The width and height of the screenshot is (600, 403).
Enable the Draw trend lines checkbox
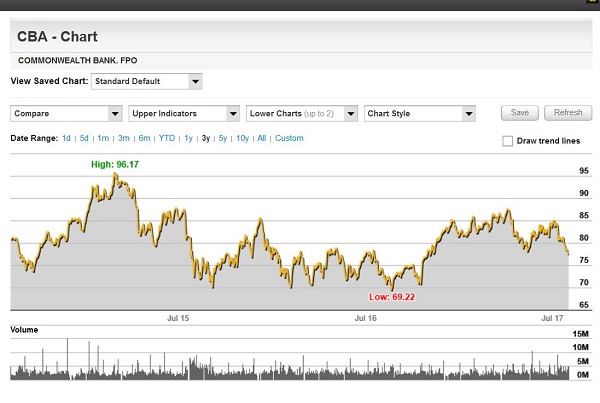(x=508, y=141)
